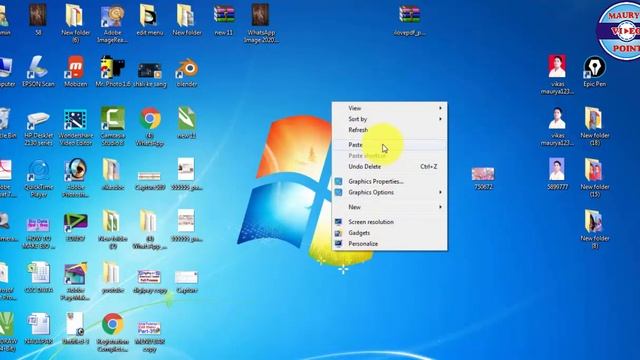640x360 pixels.
Task: Open Graphics Properties from context menu
Action: click(x=390, y=182)
